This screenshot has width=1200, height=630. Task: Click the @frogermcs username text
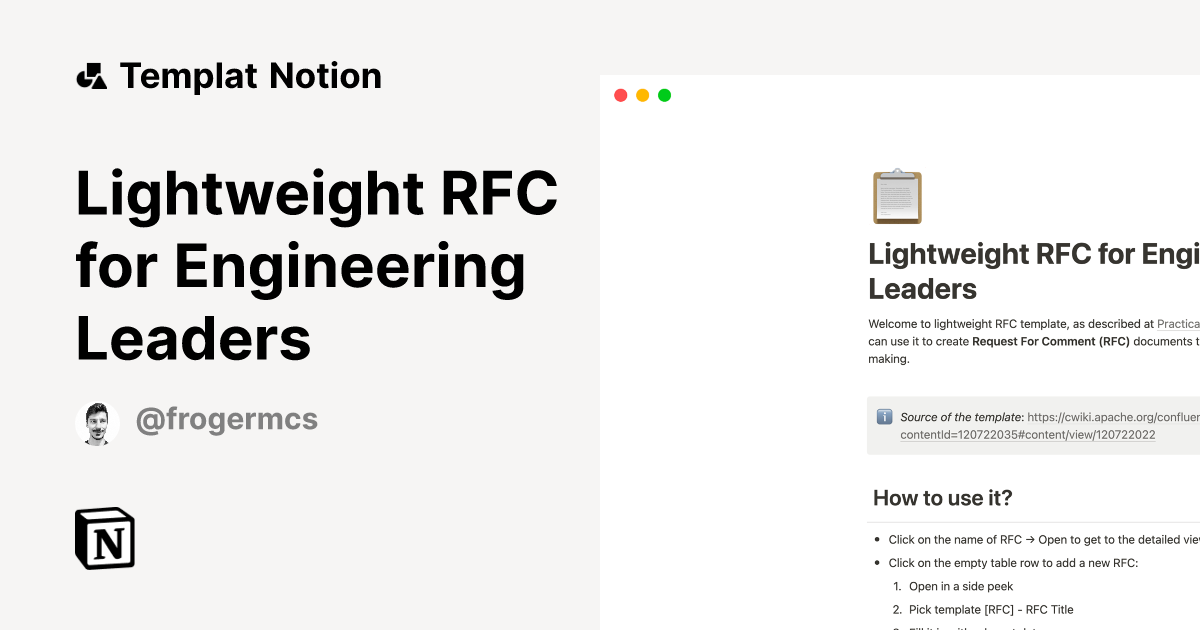226,420
